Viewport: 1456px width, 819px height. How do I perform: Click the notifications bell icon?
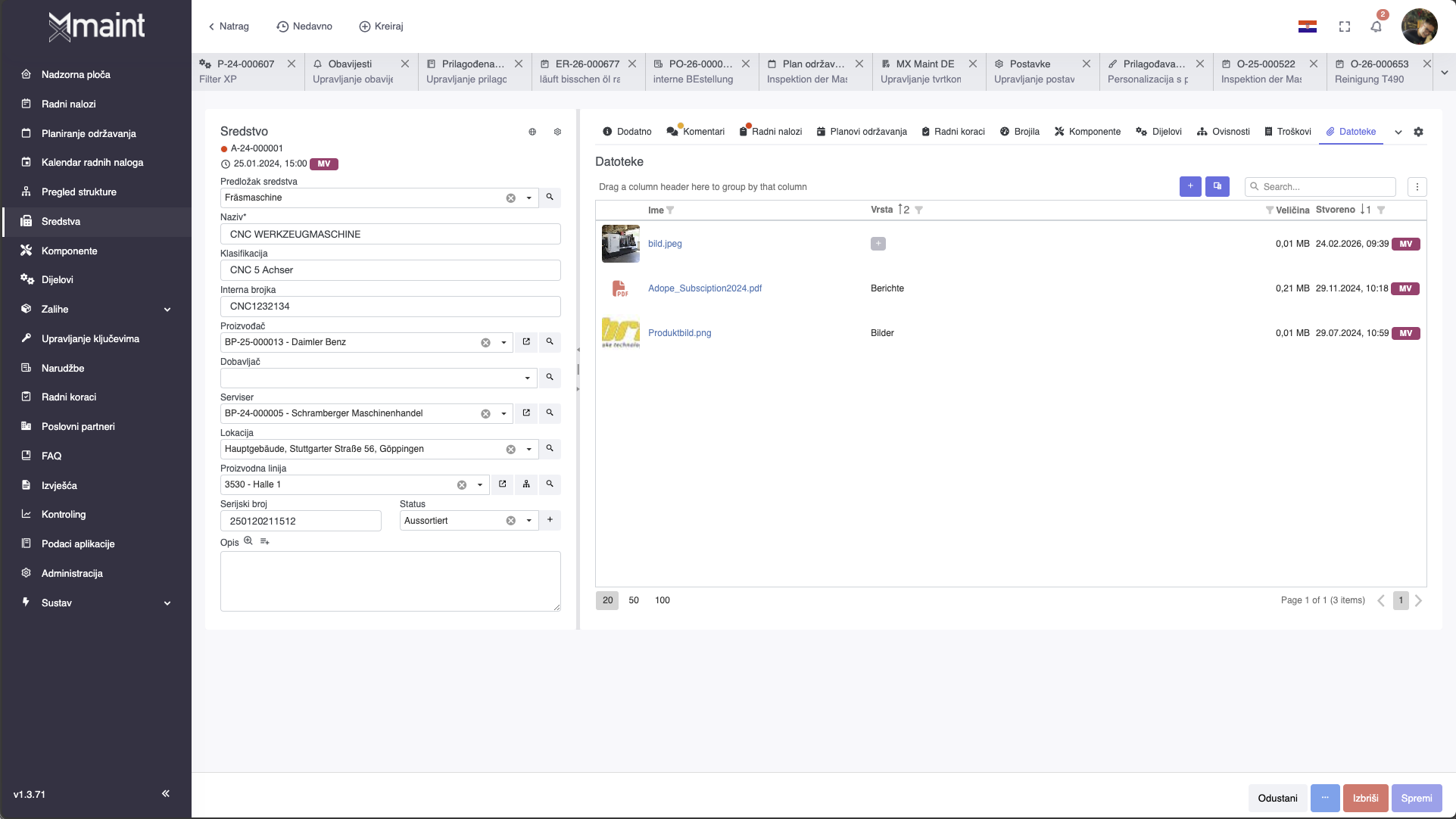1376,26
